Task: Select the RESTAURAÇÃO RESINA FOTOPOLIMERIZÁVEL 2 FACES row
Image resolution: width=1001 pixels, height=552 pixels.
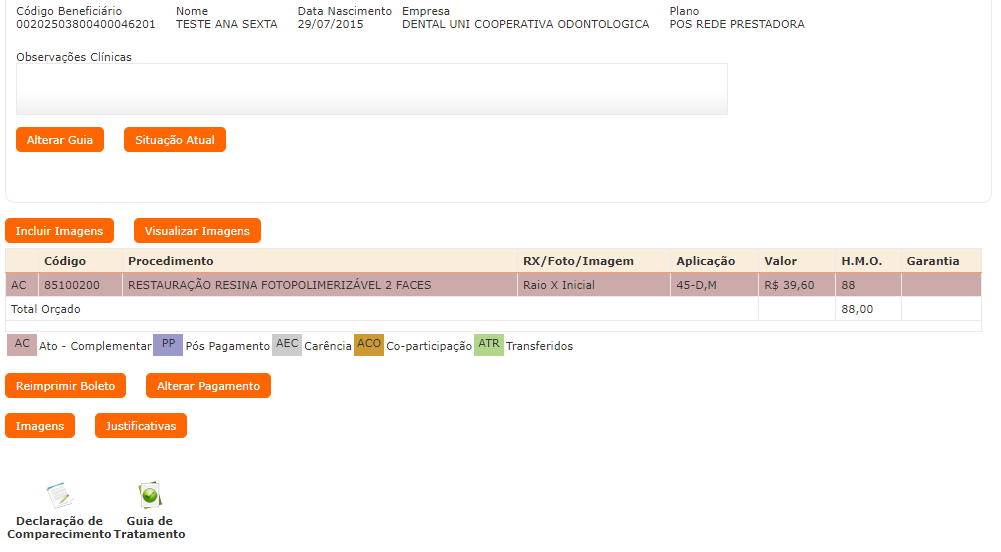Action: (493, 285)
